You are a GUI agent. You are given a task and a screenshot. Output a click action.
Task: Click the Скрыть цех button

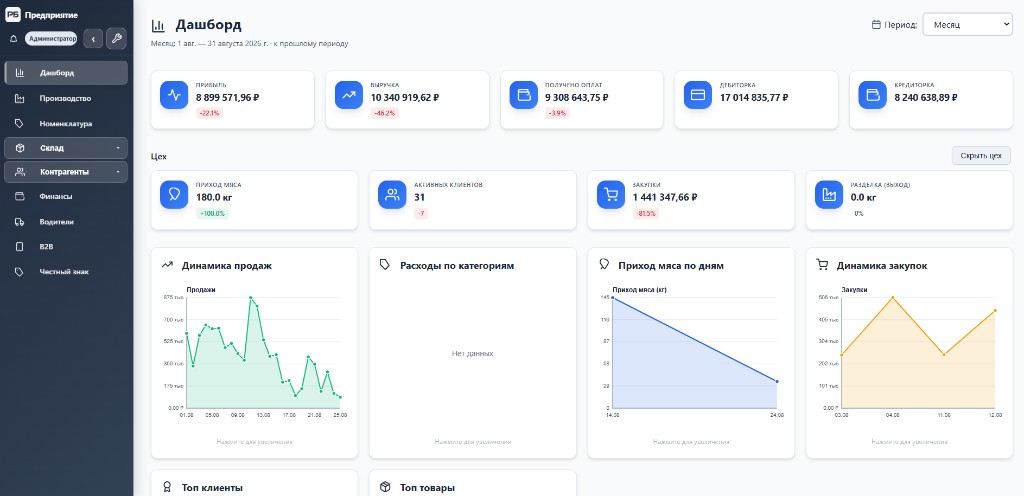pos(981,156)
